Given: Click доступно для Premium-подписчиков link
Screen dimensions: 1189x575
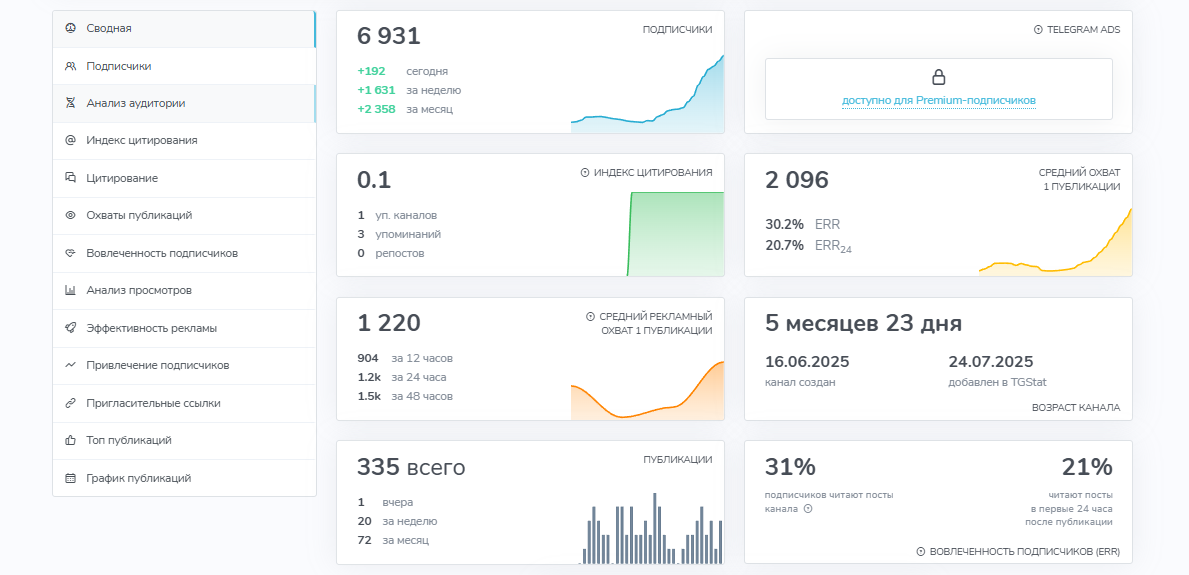Looking at the screenshot, I should 938,100.
